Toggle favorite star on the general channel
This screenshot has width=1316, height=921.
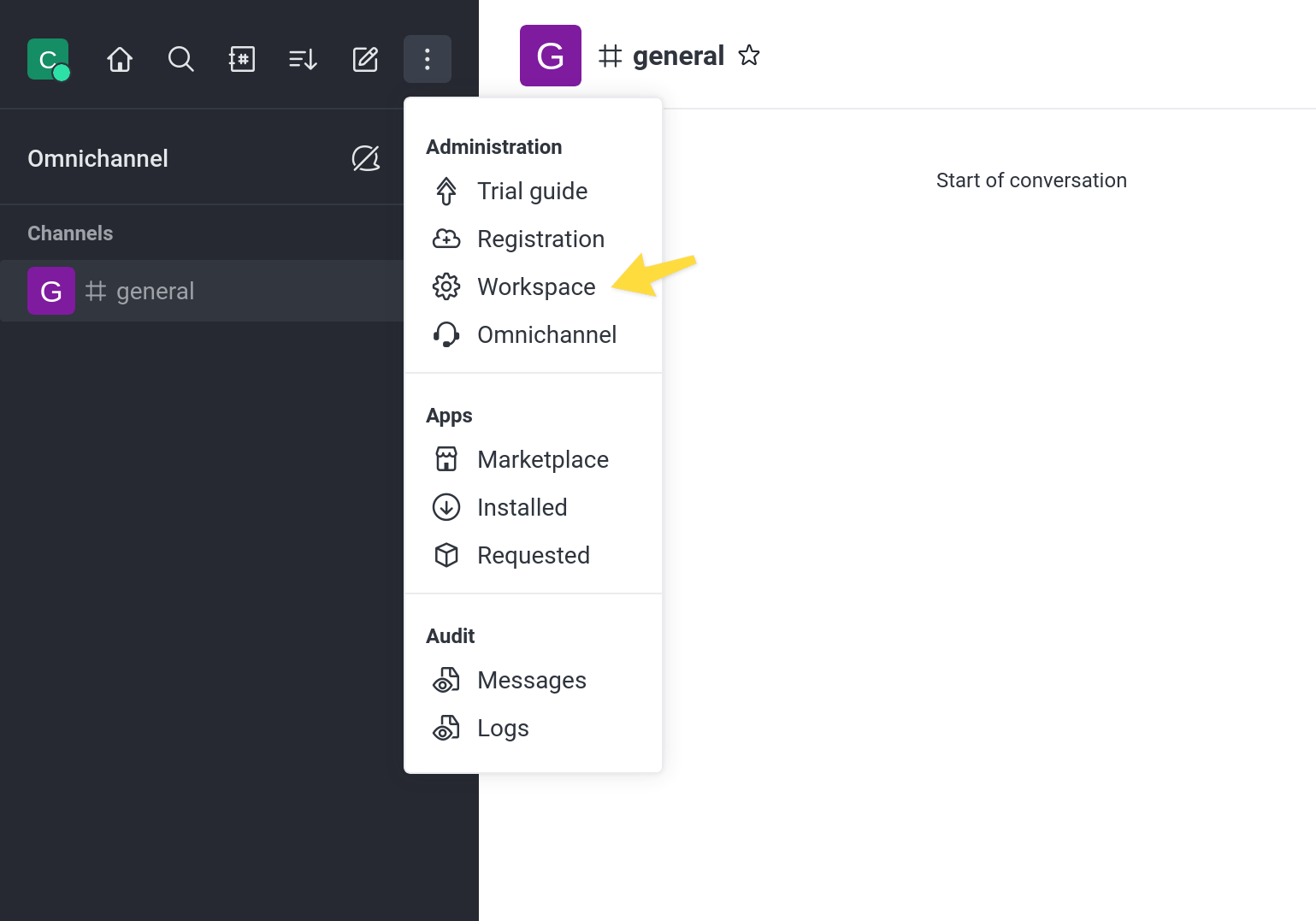point(749,55)
